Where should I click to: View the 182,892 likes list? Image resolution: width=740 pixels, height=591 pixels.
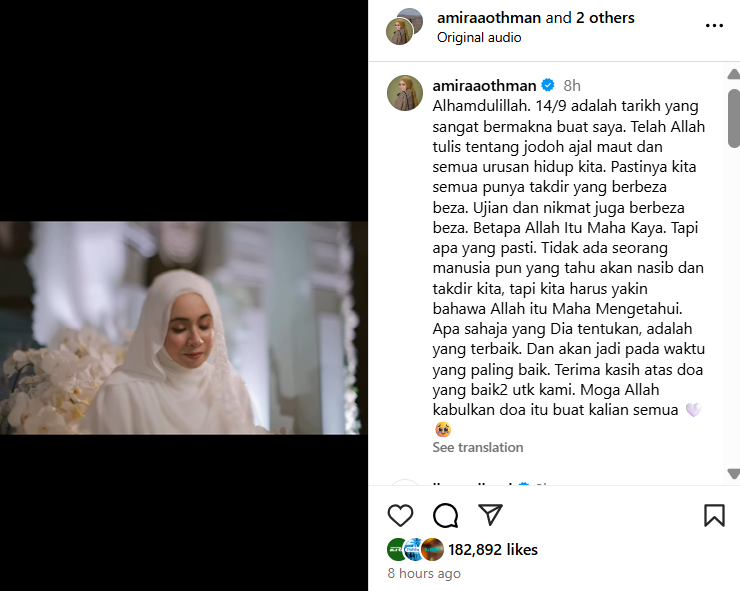[x=493, y=549]
